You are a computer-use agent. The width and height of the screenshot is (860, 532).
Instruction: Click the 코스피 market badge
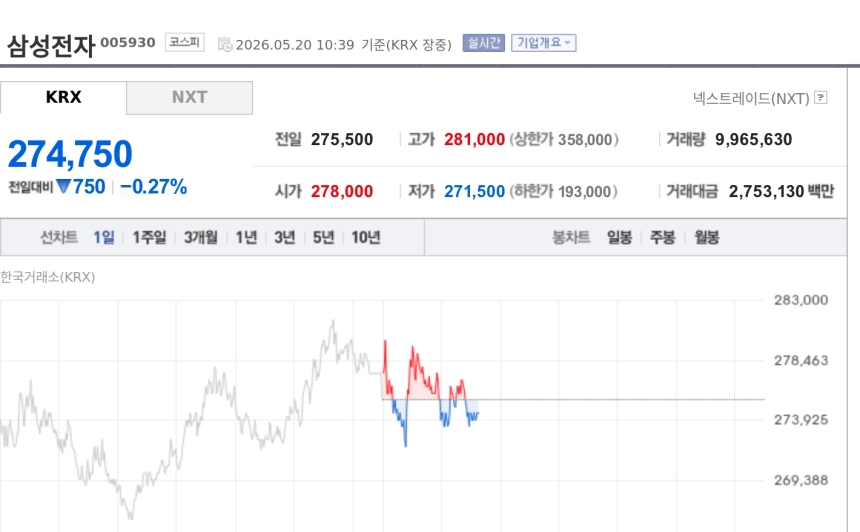click(x=184, y=42)
